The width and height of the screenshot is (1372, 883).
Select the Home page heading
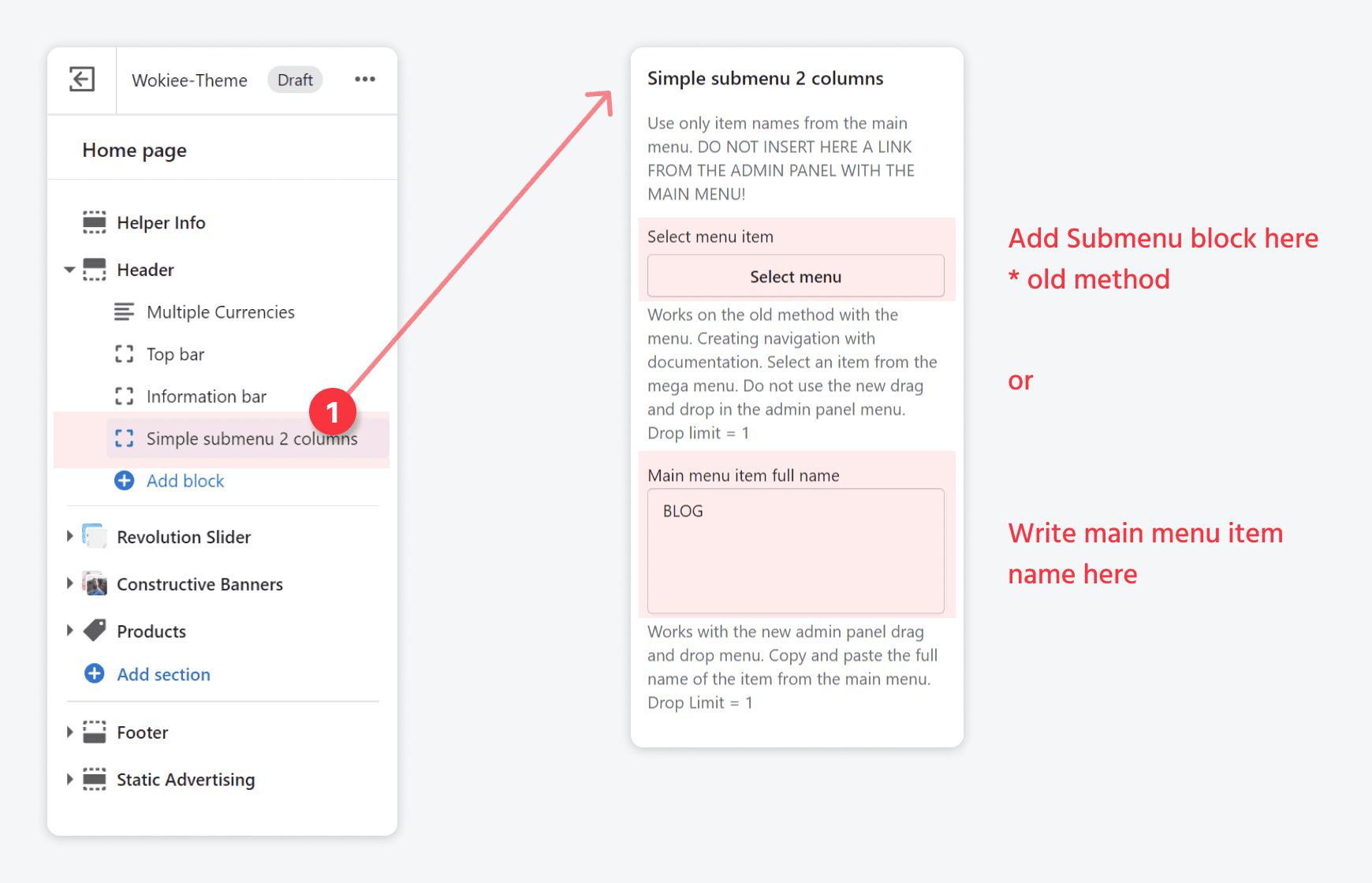click(x=134, y=150)
